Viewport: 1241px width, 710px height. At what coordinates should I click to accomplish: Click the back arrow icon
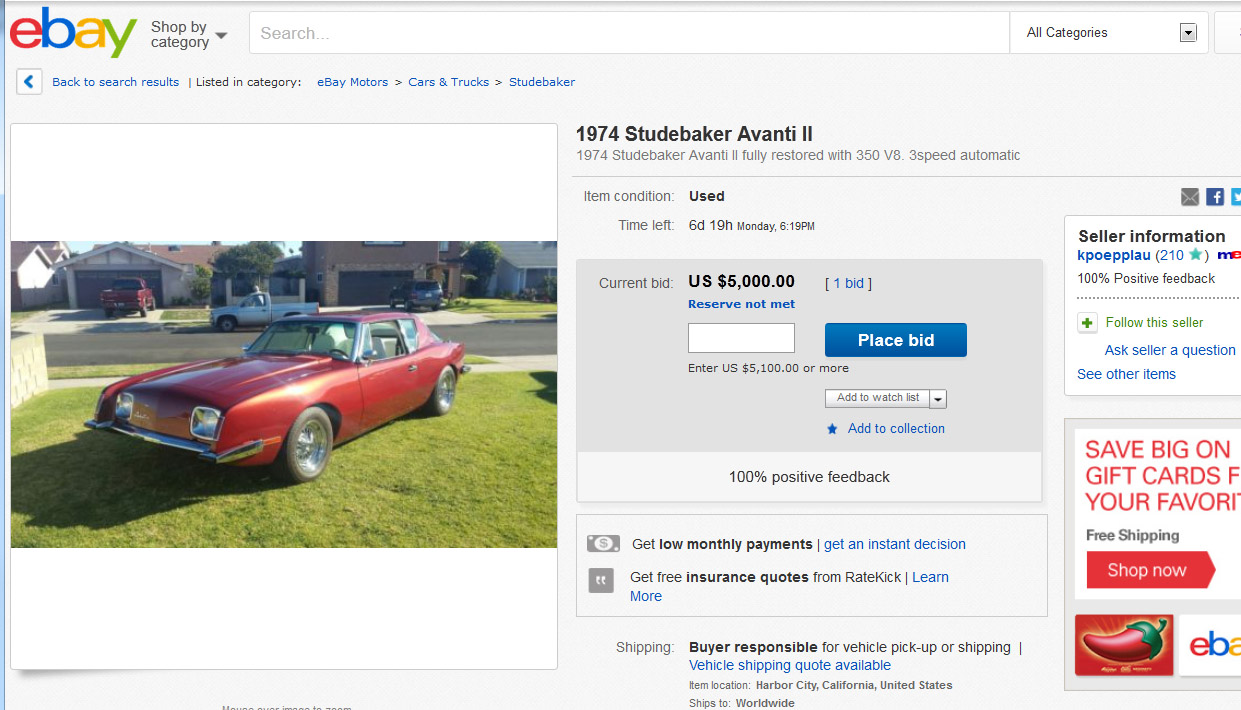(x=29, y=82)
